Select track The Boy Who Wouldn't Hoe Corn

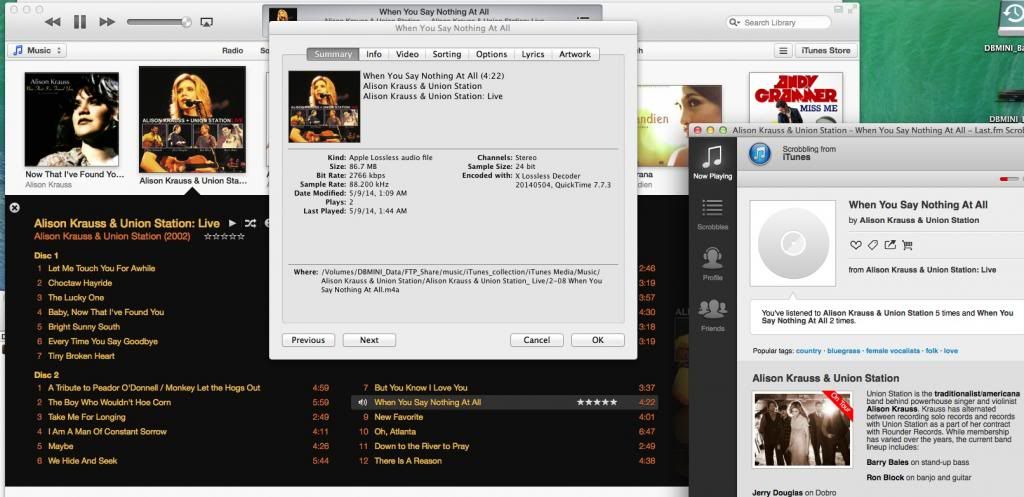(109, 402)
